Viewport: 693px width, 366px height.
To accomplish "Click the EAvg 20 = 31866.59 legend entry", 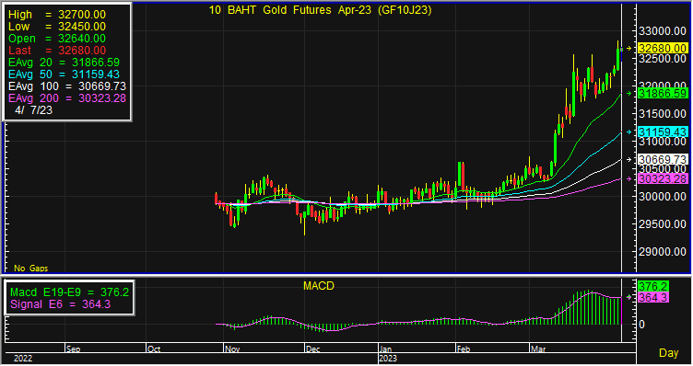I will click(64, 63).
